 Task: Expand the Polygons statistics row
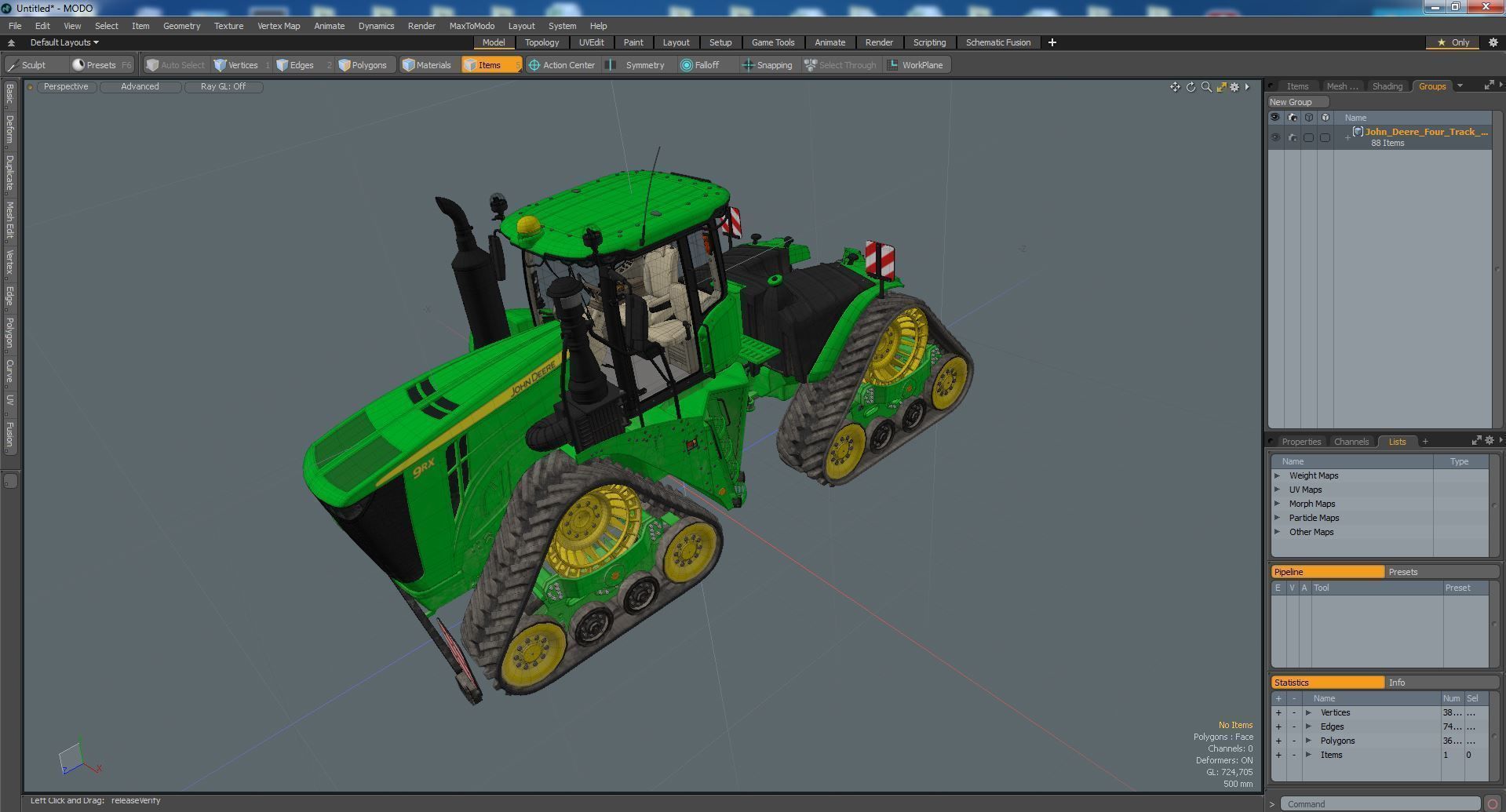(1308, 741)
